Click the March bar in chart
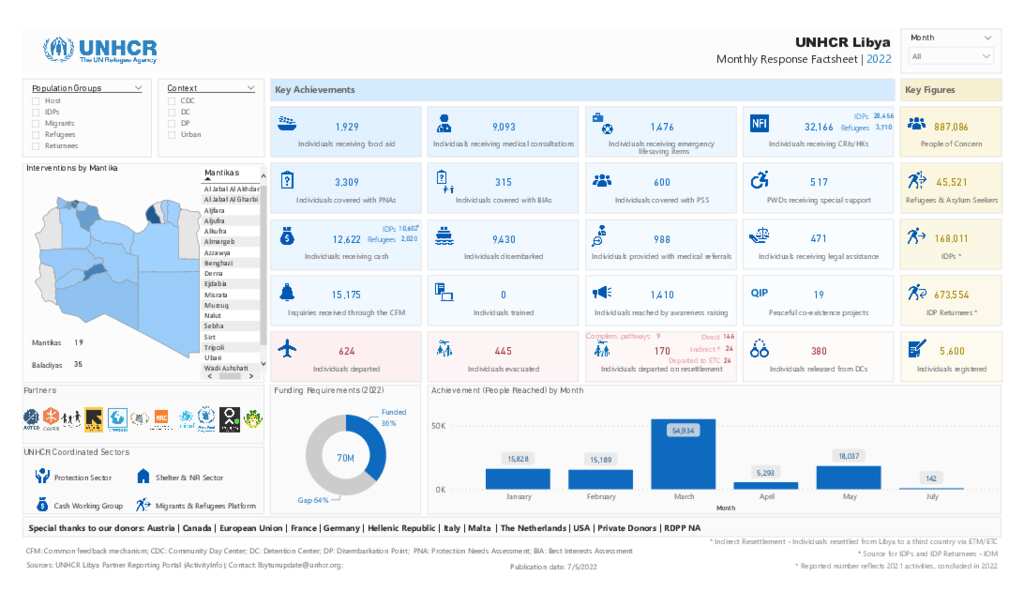Screen dimensions: 1024x591 [x=683, y=454]
